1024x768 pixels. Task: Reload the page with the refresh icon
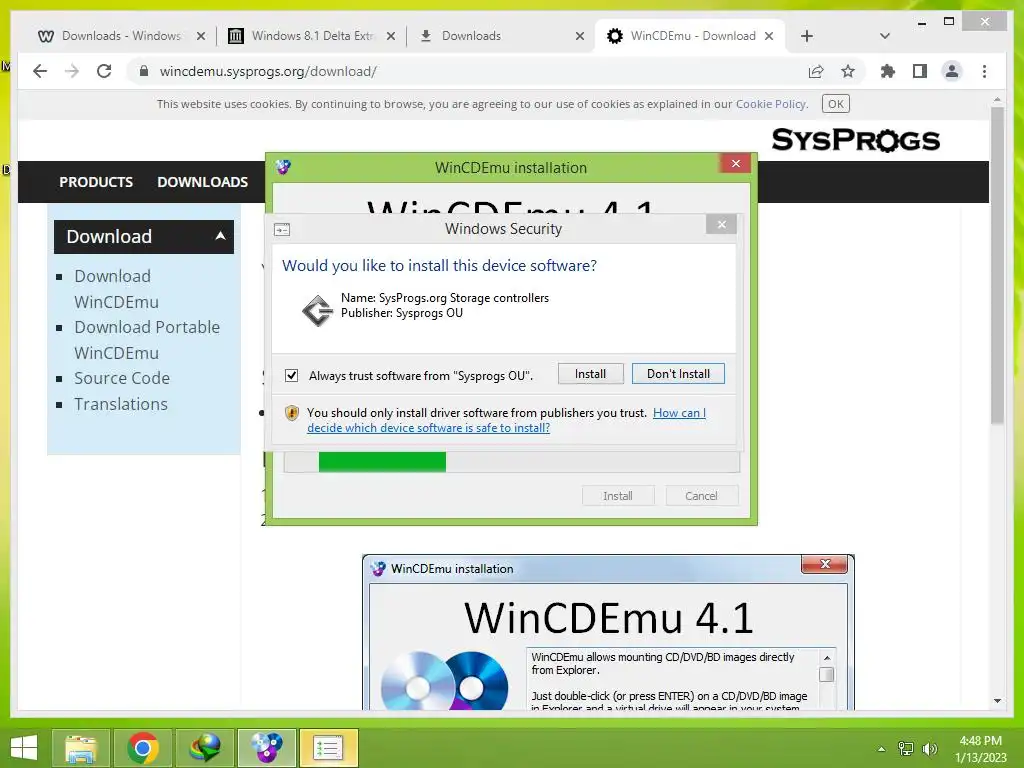point(104,71)
